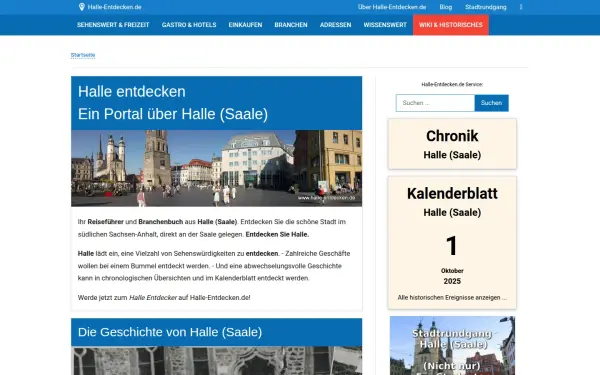600x375 pixels.
Task: Click the bold text Entdecken Sie Halle.
Action: (277, 235)
